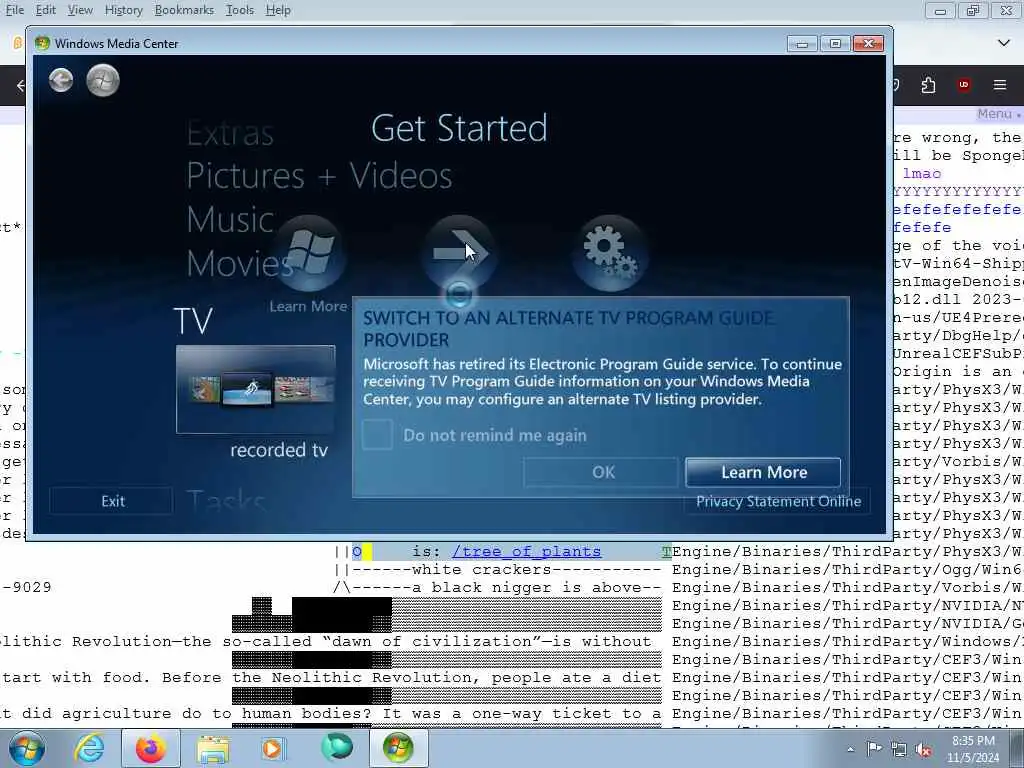
Task: Open the Firefox View menu
Action: [80, 10]
